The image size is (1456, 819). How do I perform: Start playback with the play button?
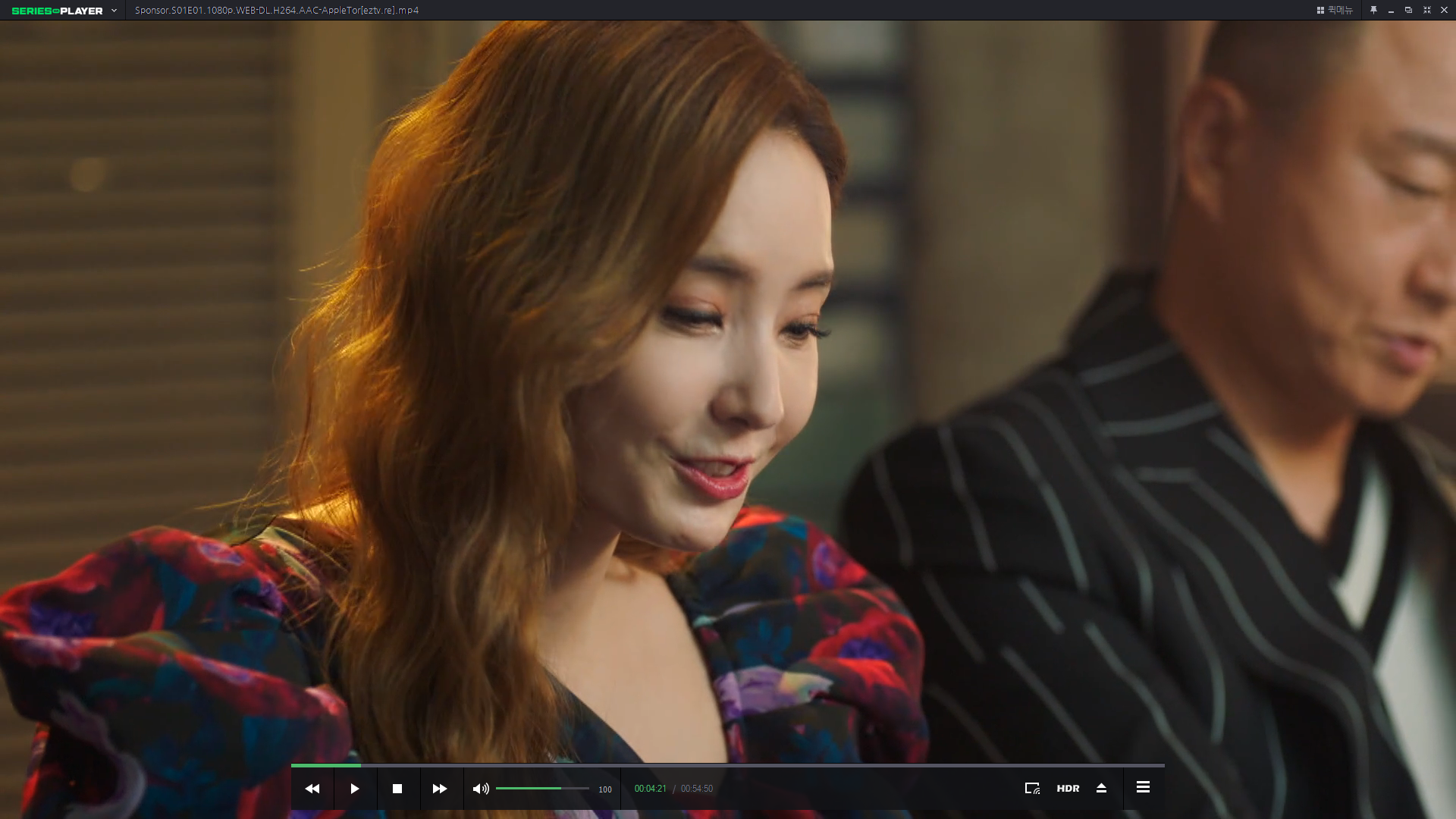point(355,789)
